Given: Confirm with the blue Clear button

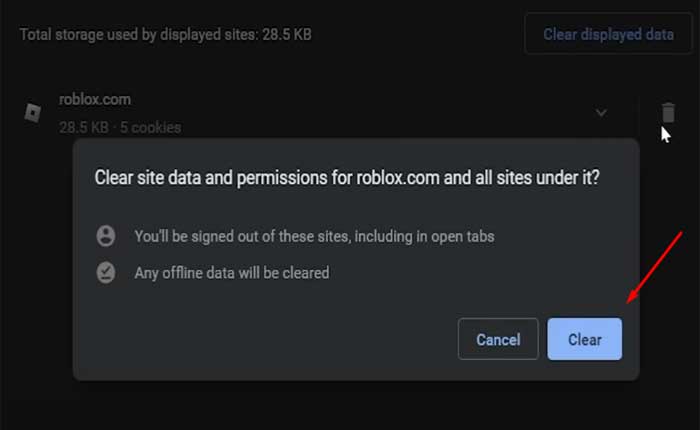Looking at the screenshot, I should 584,339.
